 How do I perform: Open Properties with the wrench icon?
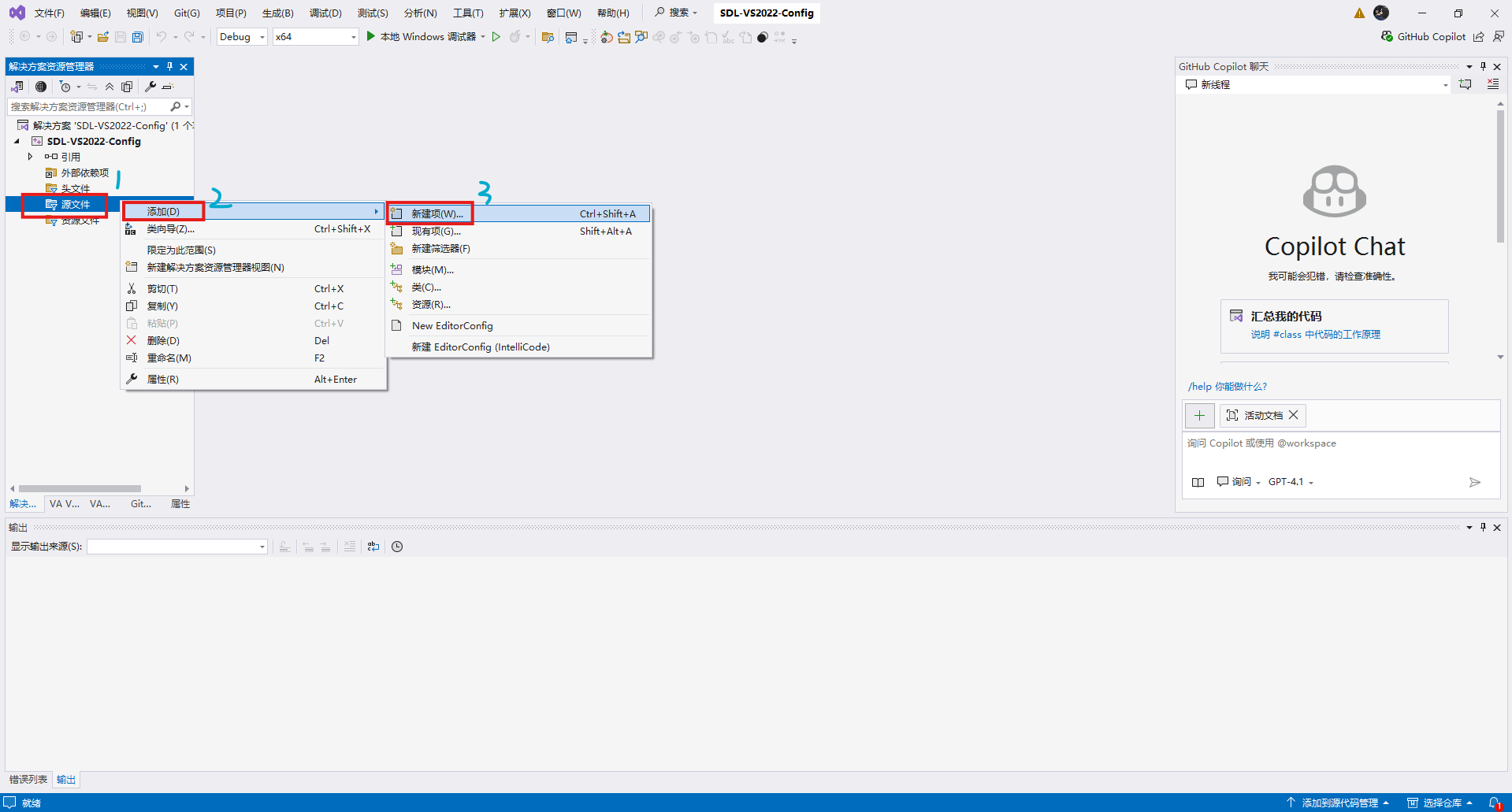point(150,87)
